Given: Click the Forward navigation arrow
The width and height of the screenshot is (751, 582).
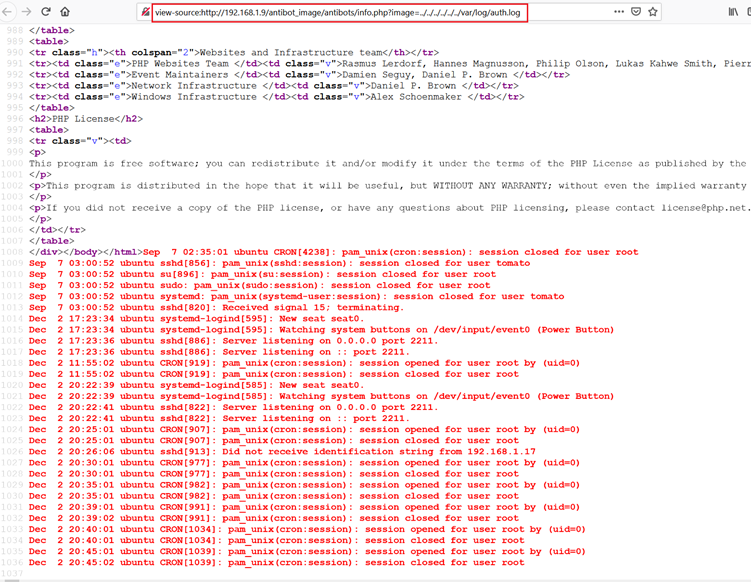Looking at the screenshot, I should (x=25, y=12).
